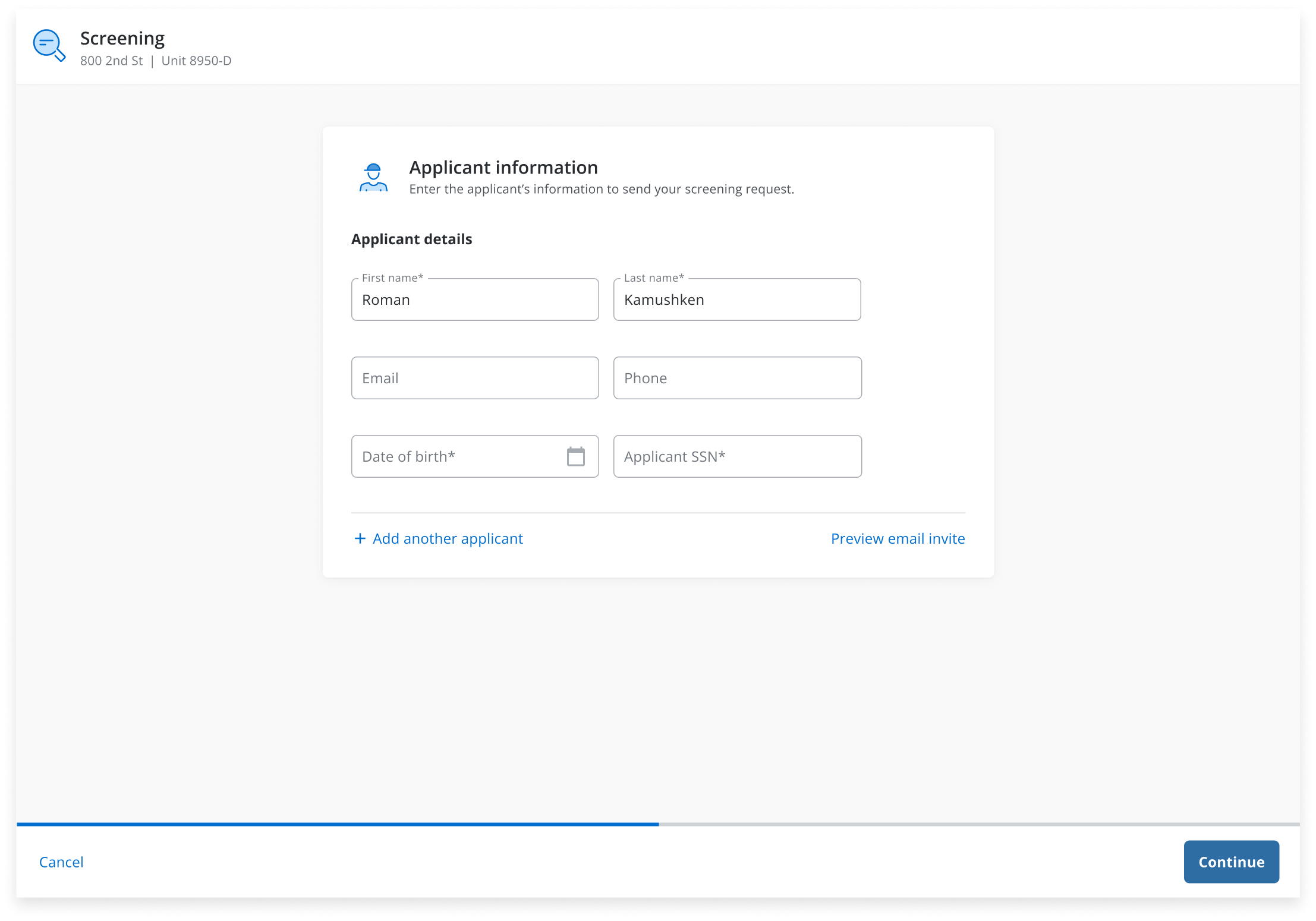1316x921 pixels.
Task: Click the Last name field with Kamushken
Action: tap(736, 300)
